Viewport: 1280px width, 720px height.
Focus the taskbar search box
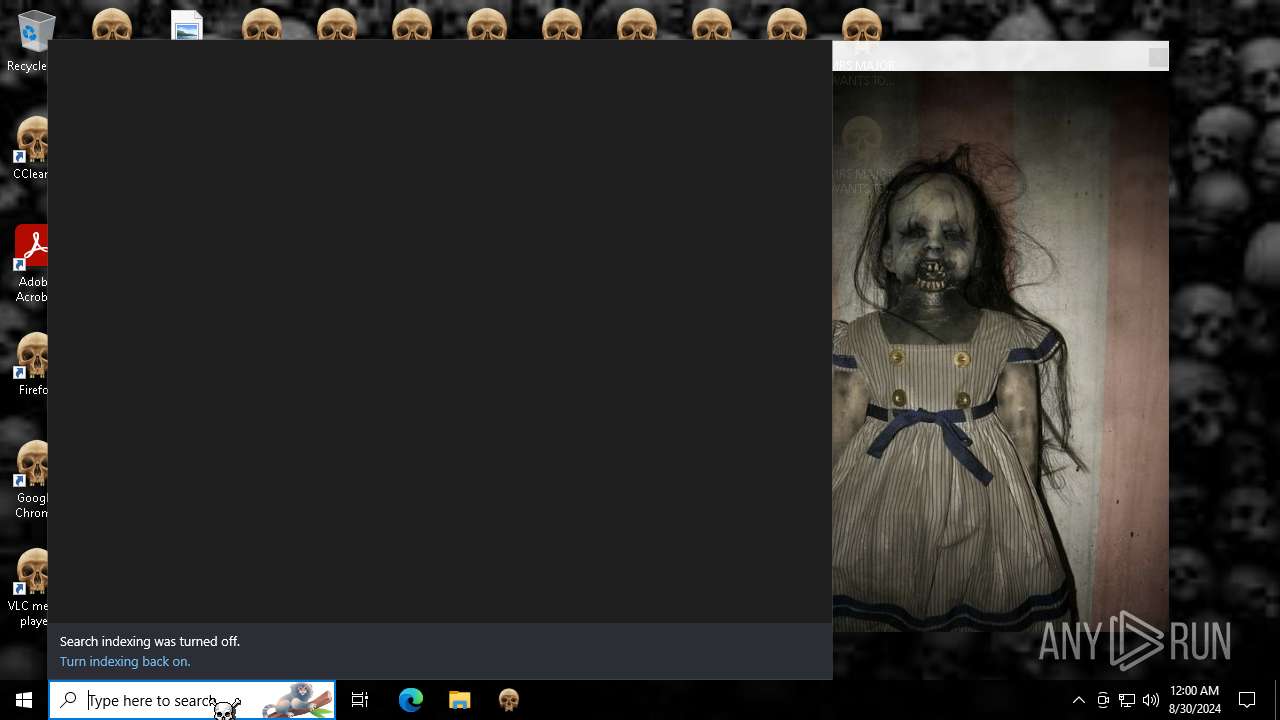(192, 700)
